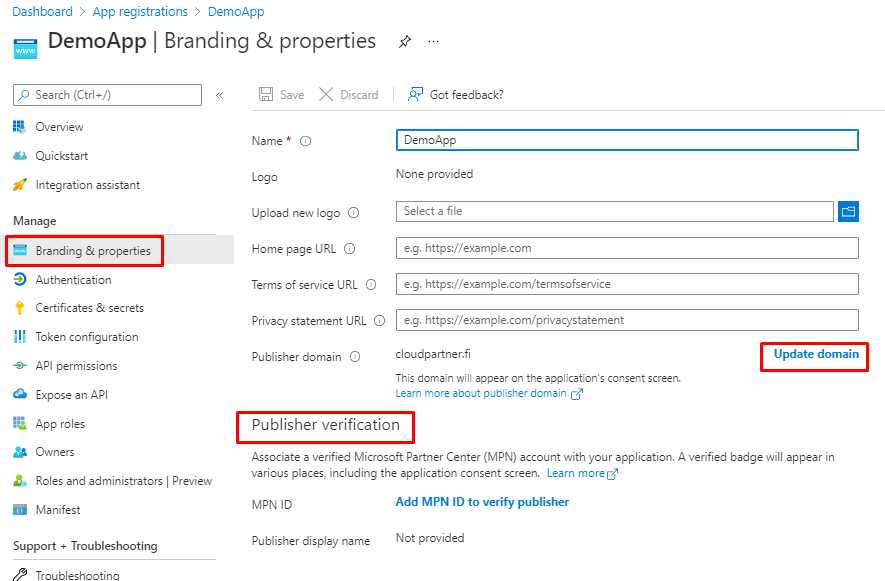The width and height of the screenshot is (885, 581).
Task: Open the API permissions page
Action: coord(76,366)
